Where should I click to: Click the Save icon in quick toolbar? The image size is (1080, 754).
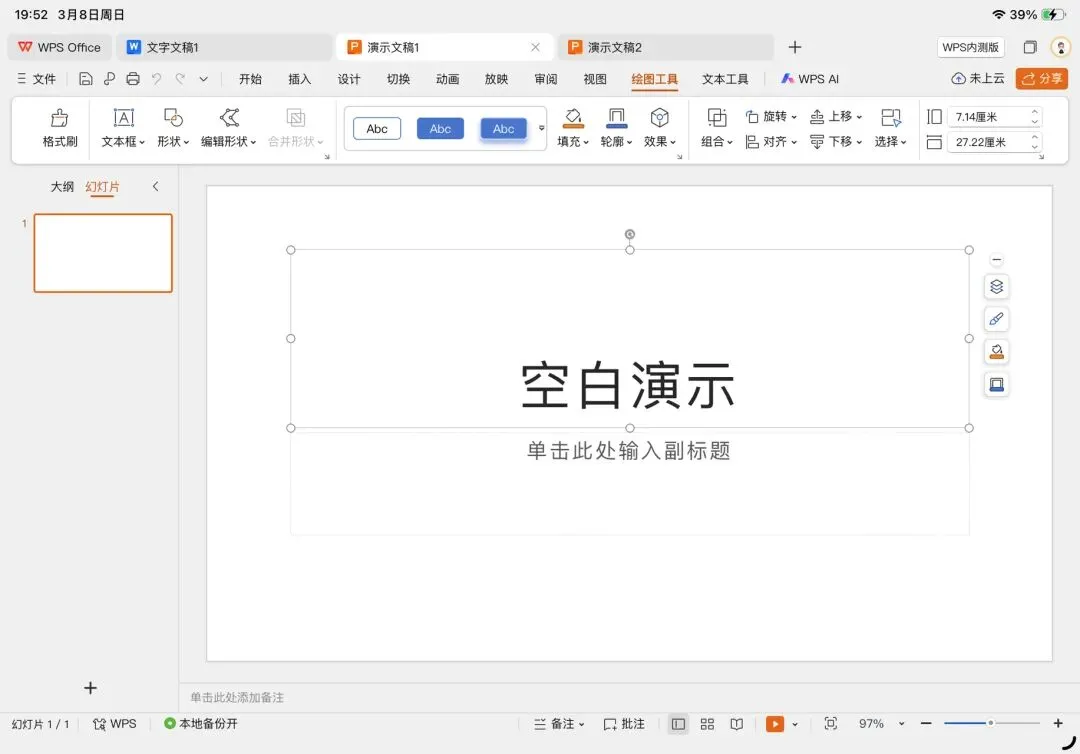[x=85, y=78]
